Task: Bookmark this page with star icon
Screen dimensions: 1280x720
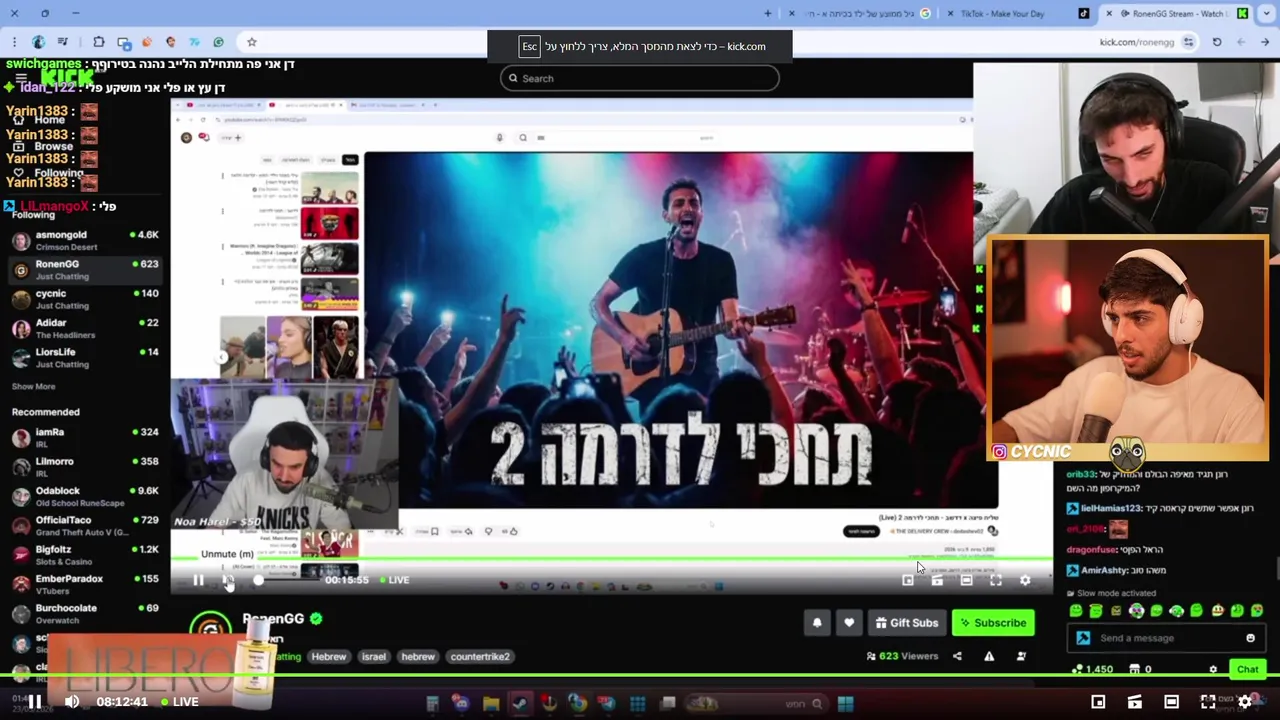Action: tap(252, 42)
